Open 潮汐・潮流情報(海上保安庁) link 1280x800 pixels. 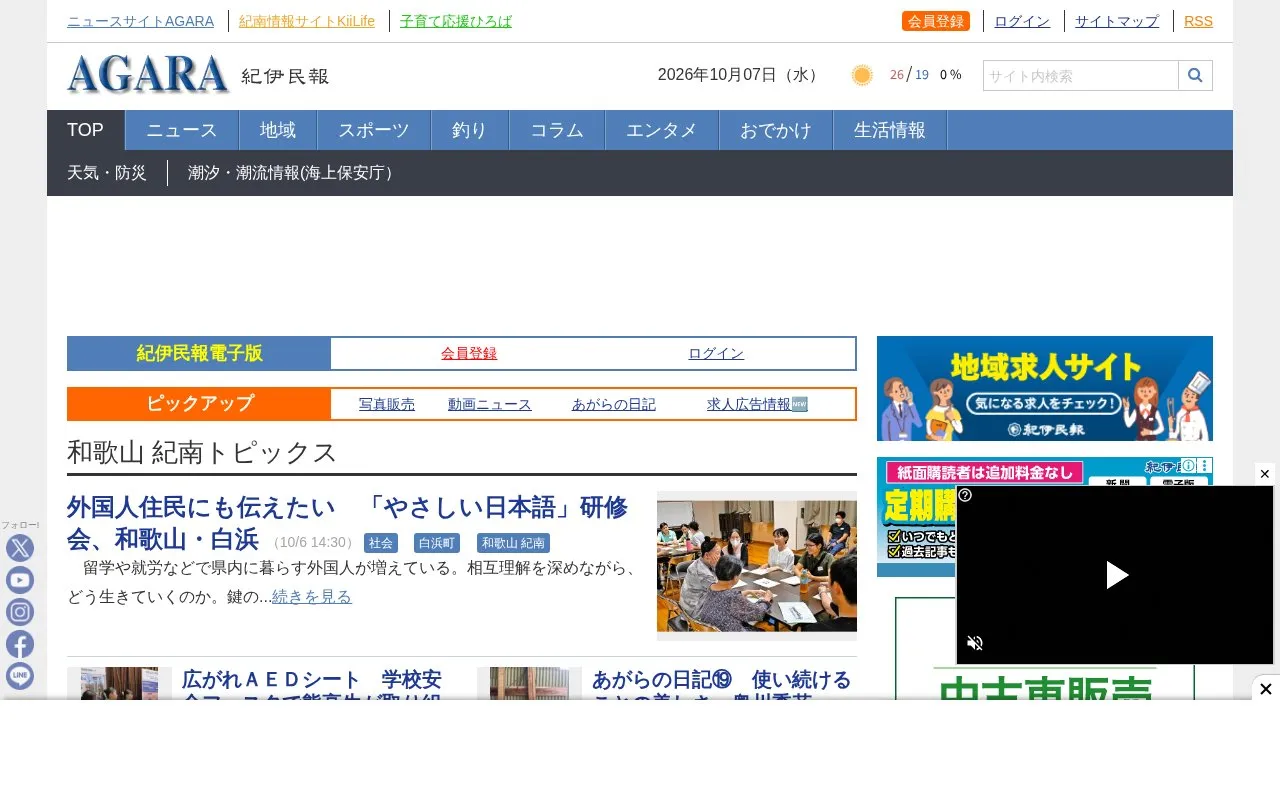click(294, 173)
